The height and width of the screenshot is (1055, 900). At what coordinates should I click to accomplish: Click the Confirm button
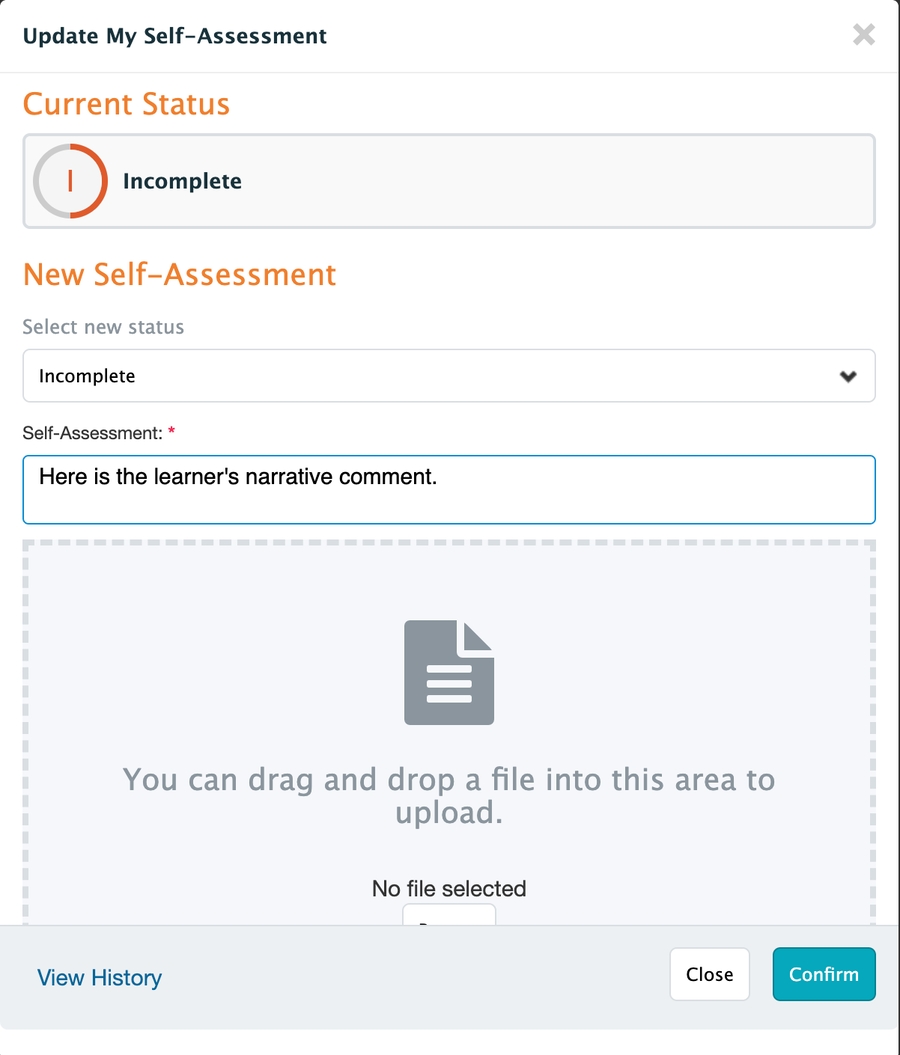[x=823, y=974]
